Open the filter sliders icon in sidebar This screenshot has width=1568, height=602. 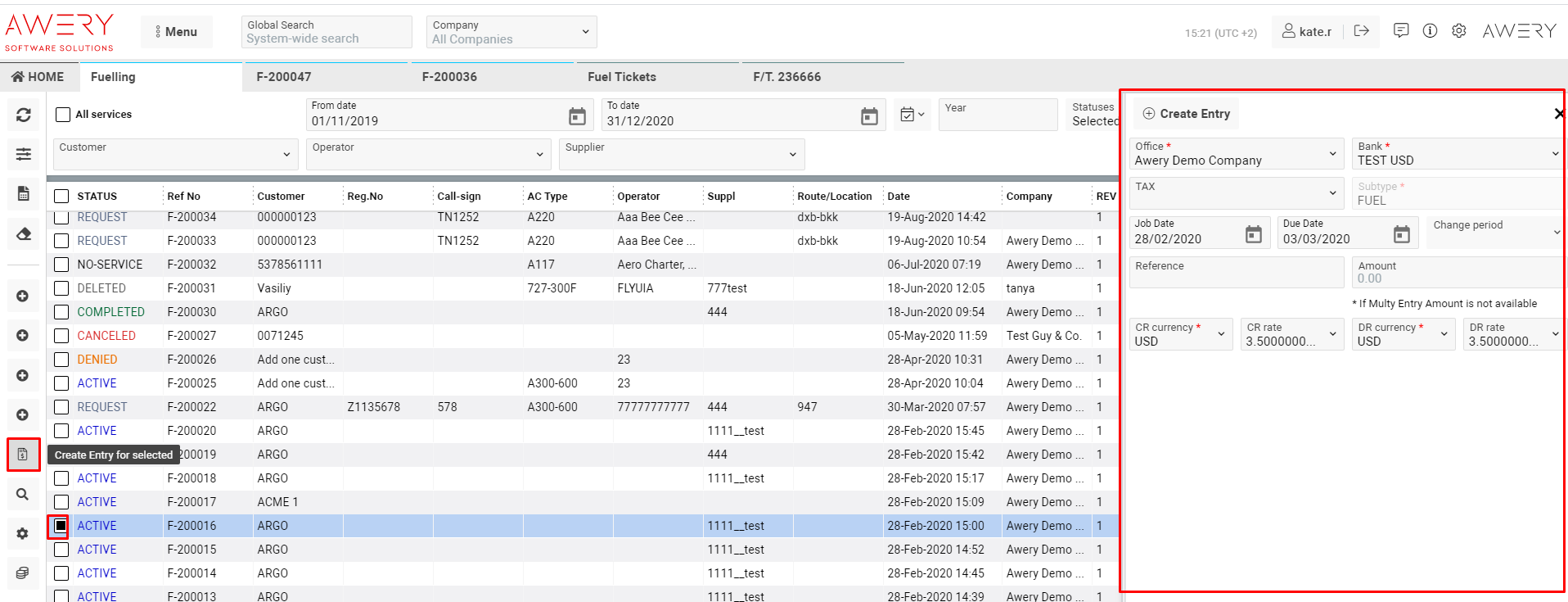23,154
